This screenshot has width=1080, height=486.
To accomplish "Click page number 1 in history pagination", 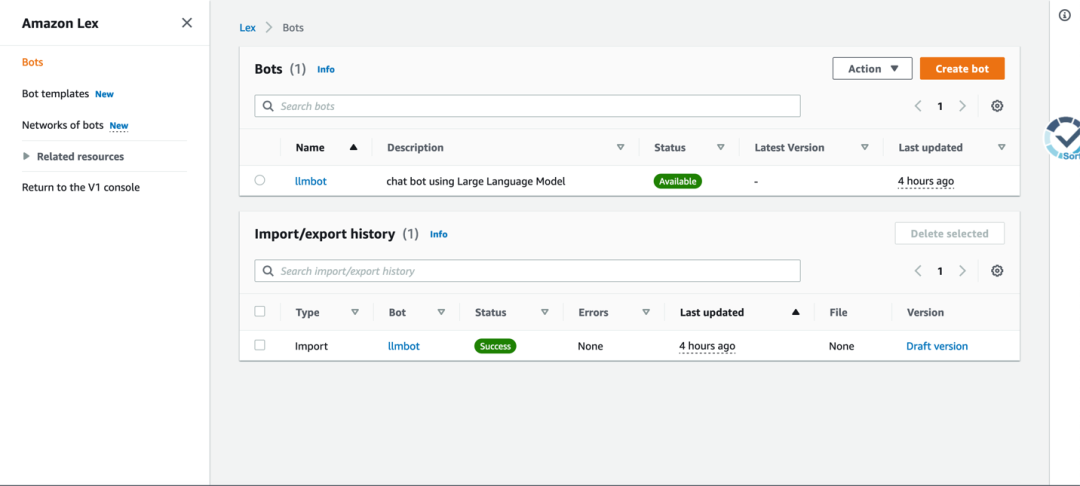I will coord(939,271).
